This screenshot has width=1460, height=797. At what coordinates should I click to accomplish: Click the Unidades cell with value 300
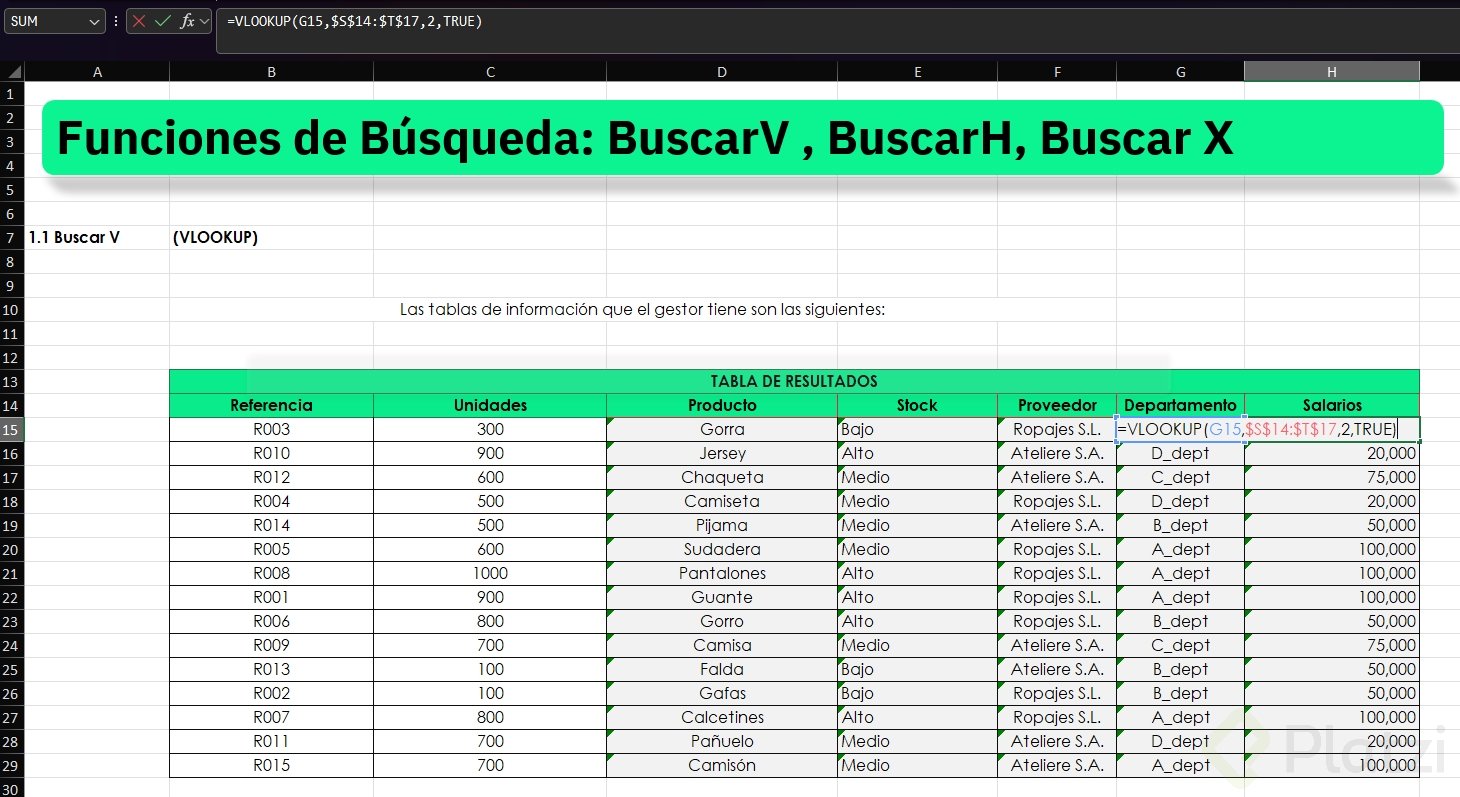point(490,429)
